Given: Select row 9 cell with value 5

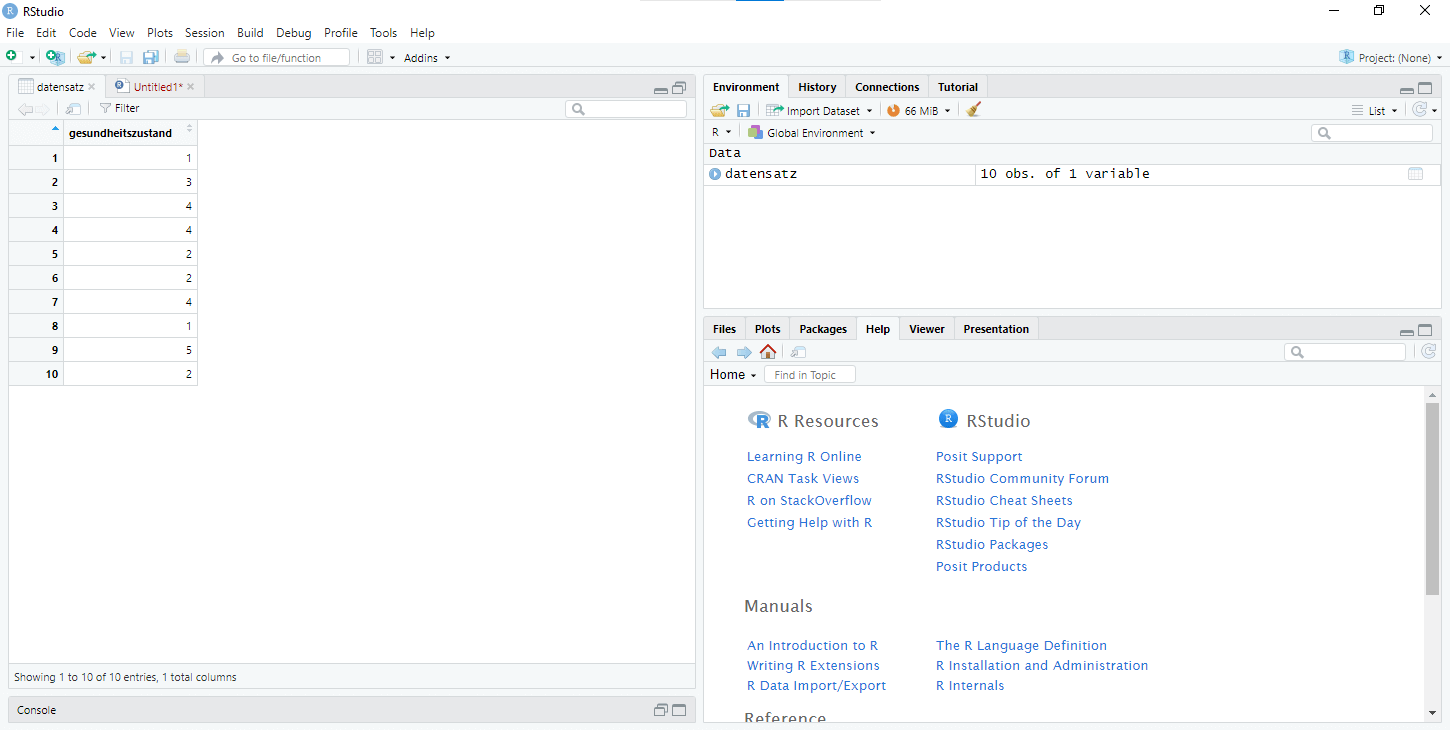Looking at the screenshot, I should tap(130, 350).
